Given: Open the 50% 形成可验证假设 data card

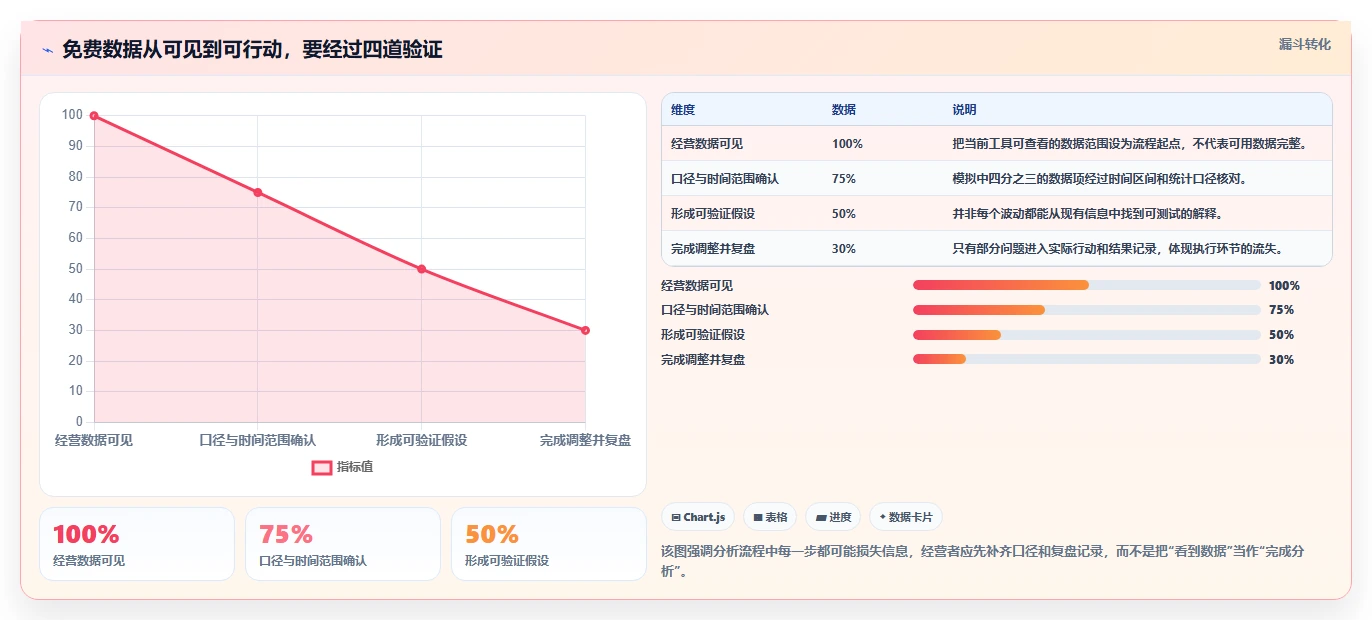Looking at the screenshot, I should (549, 544).
